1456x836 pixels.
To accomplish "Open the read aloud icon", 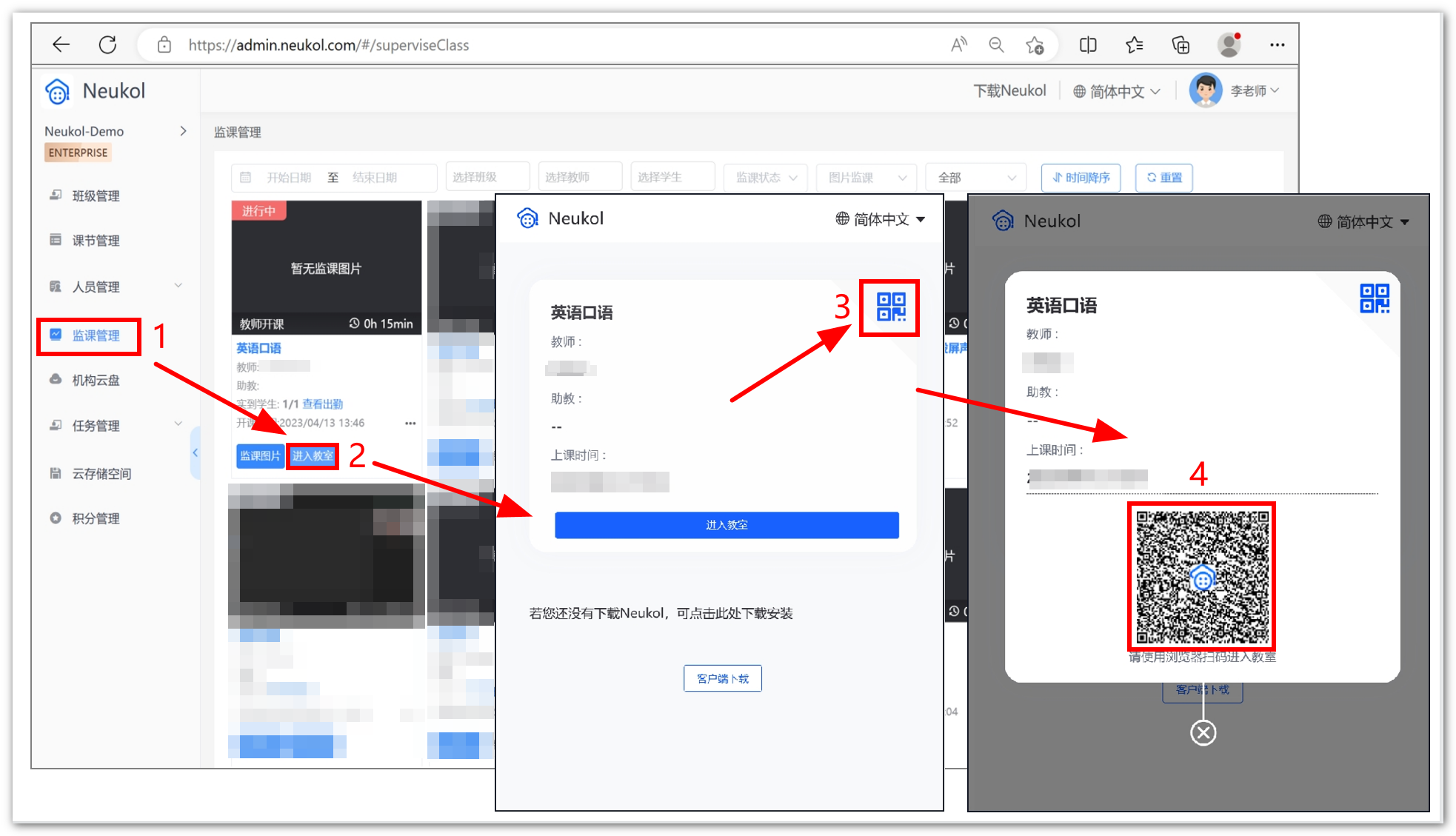I will pyautogui.click(x=959, y=45).
